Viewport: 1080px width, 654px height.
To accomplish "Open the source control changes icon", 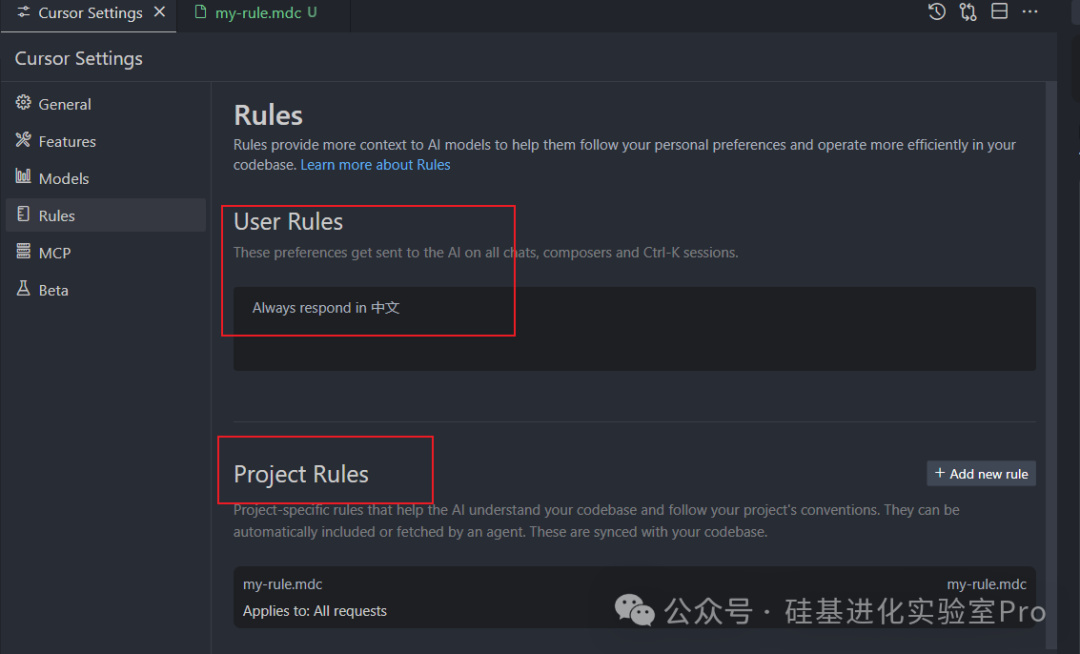I will pos(968,12).
